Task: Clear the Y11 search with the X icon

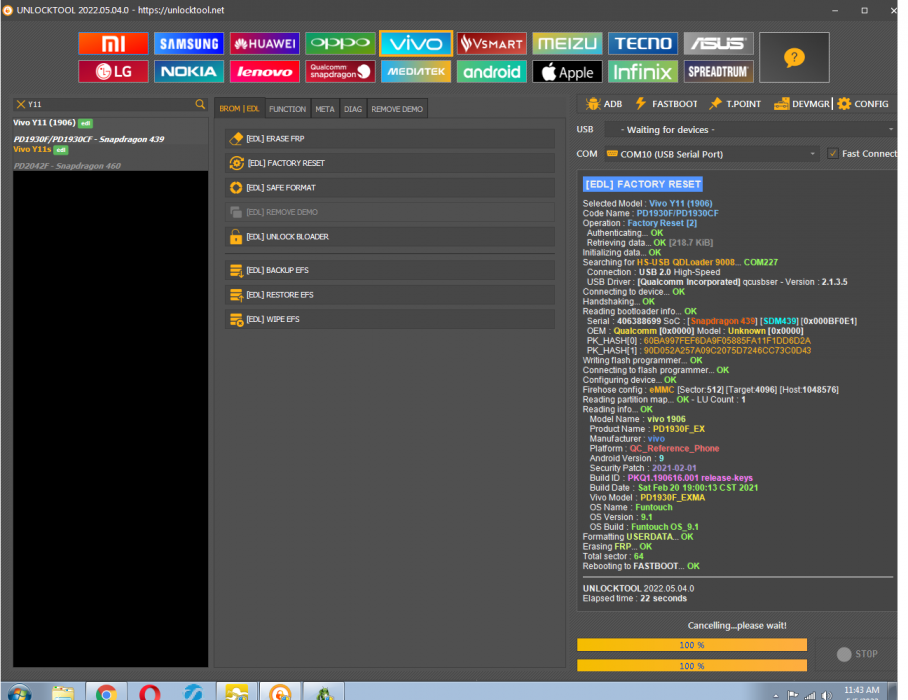Action: point(21,104)
